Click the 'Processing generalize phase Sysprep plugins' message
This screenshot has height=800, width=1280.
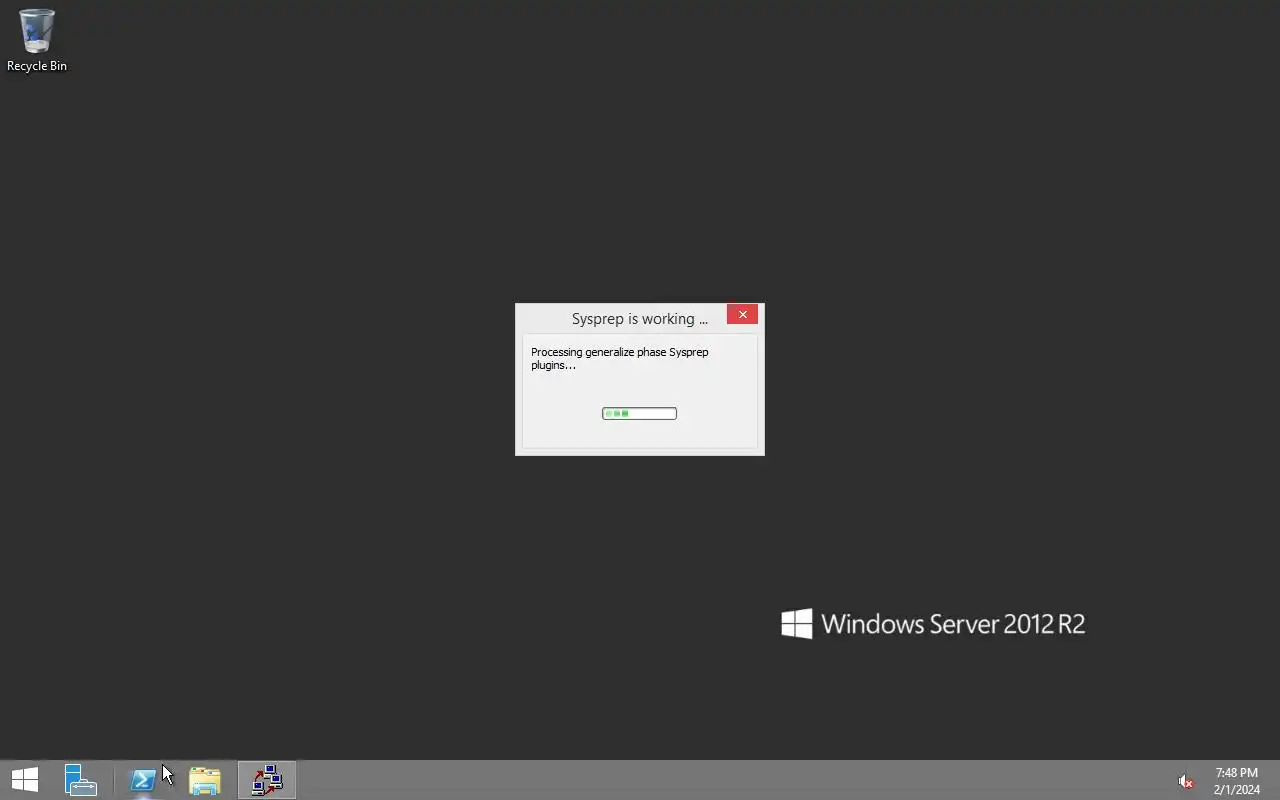point(620,358)
